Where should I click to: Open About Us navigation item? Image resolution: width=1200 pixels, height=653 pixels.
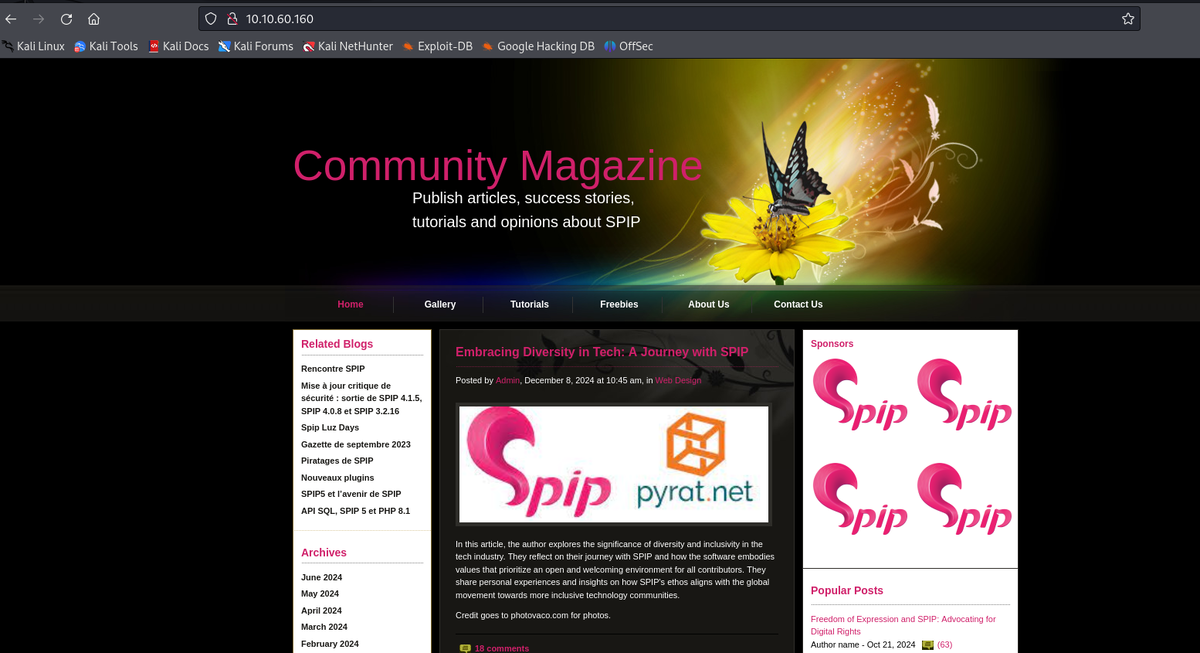tap(709, 304)
